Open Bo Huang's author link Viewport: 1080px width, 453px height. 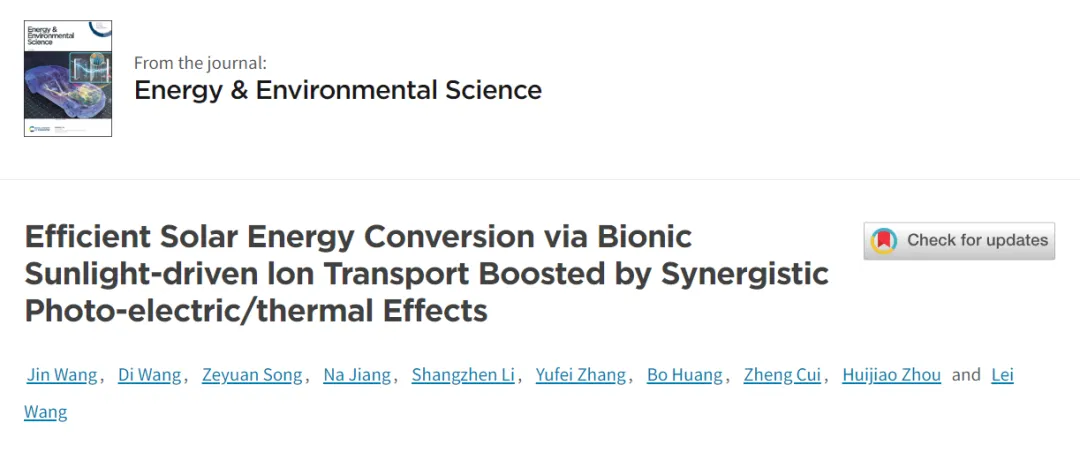[684, 375]
